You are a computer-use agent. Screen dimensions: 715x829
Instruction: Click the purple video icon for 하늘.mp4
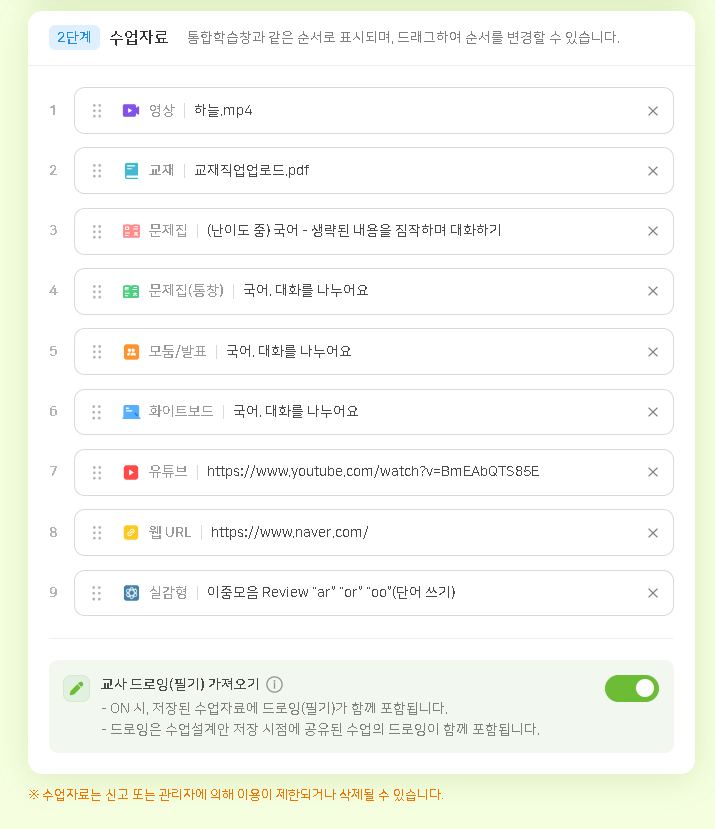coord(131,110)
